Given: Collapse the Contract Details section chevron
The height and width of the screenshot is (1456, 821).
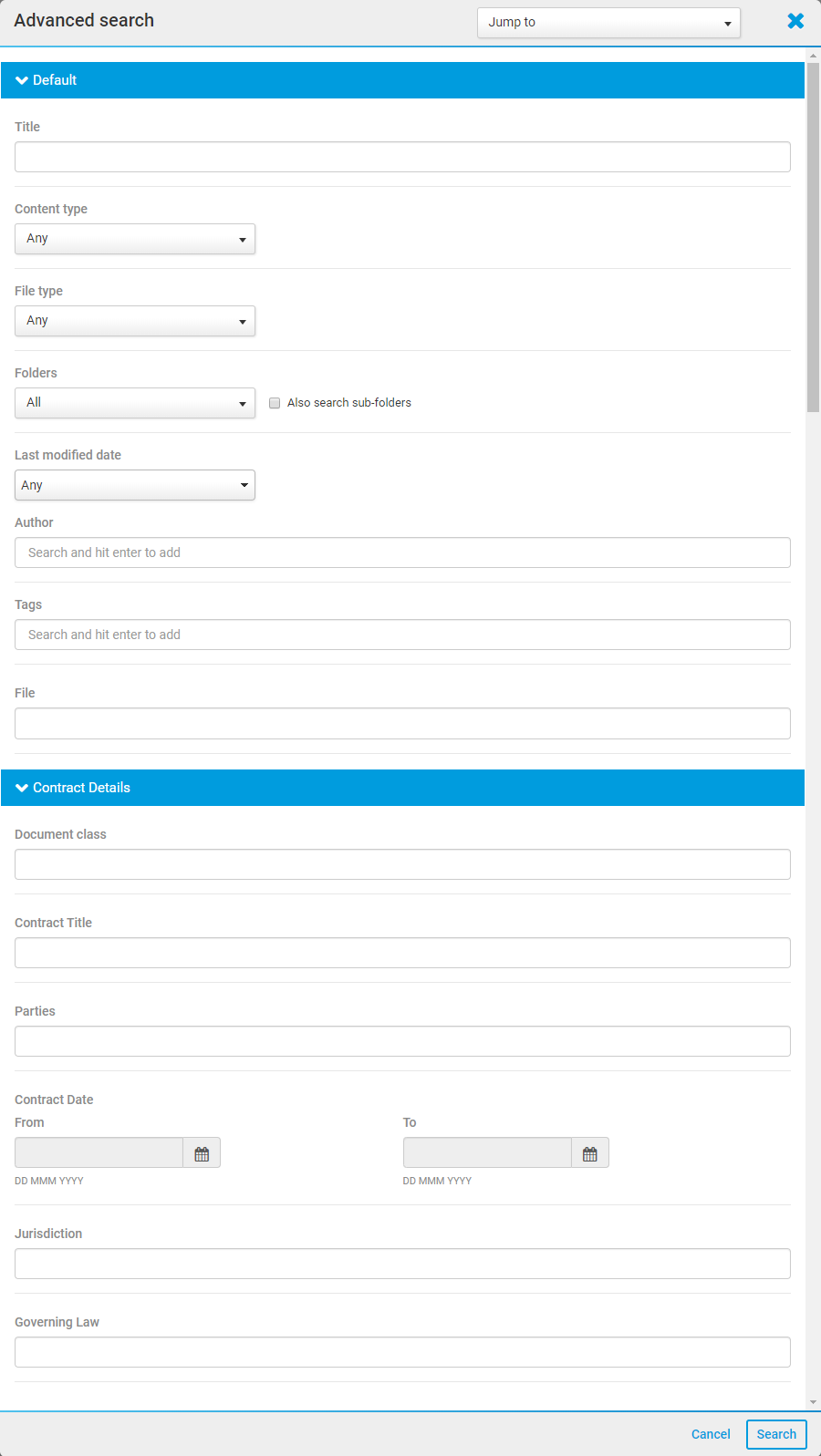Looking at the screenshot, I should pyautogui.click(x=22, y=788).
